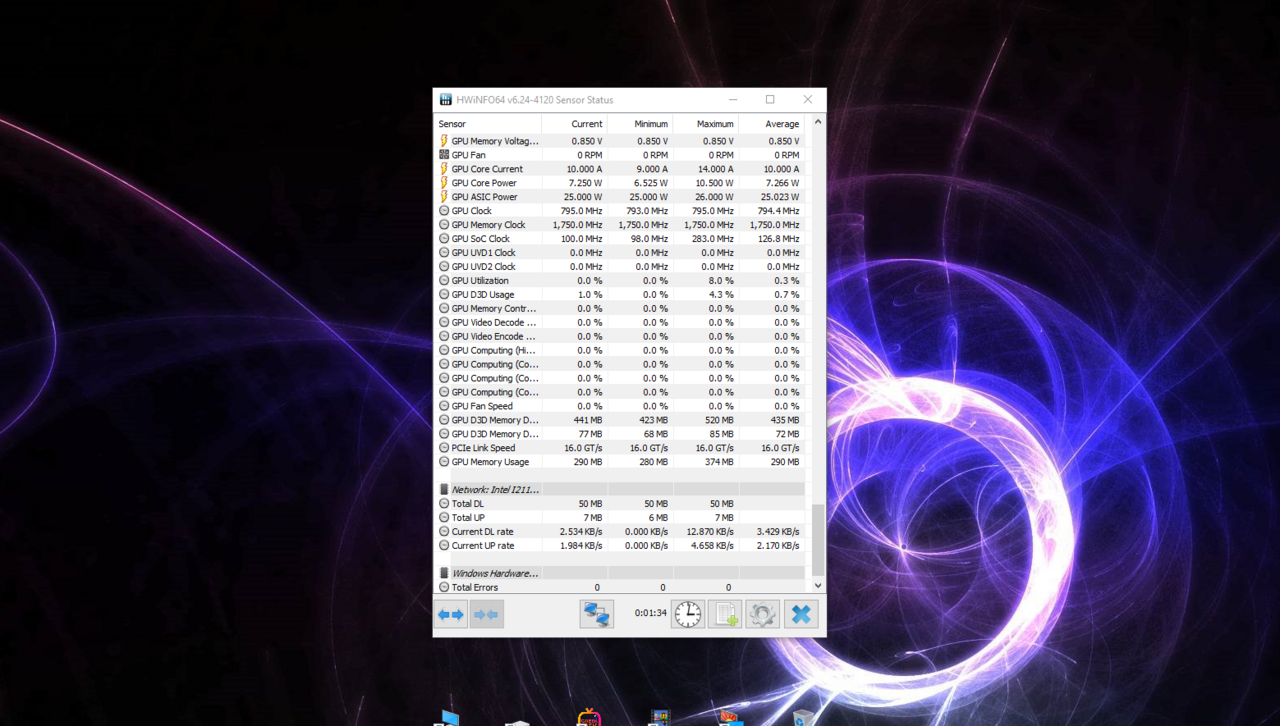This screenshot has width=1280, height=726.
Task: Open the Recycle Bin desktop icon
Action: (803, 718)
